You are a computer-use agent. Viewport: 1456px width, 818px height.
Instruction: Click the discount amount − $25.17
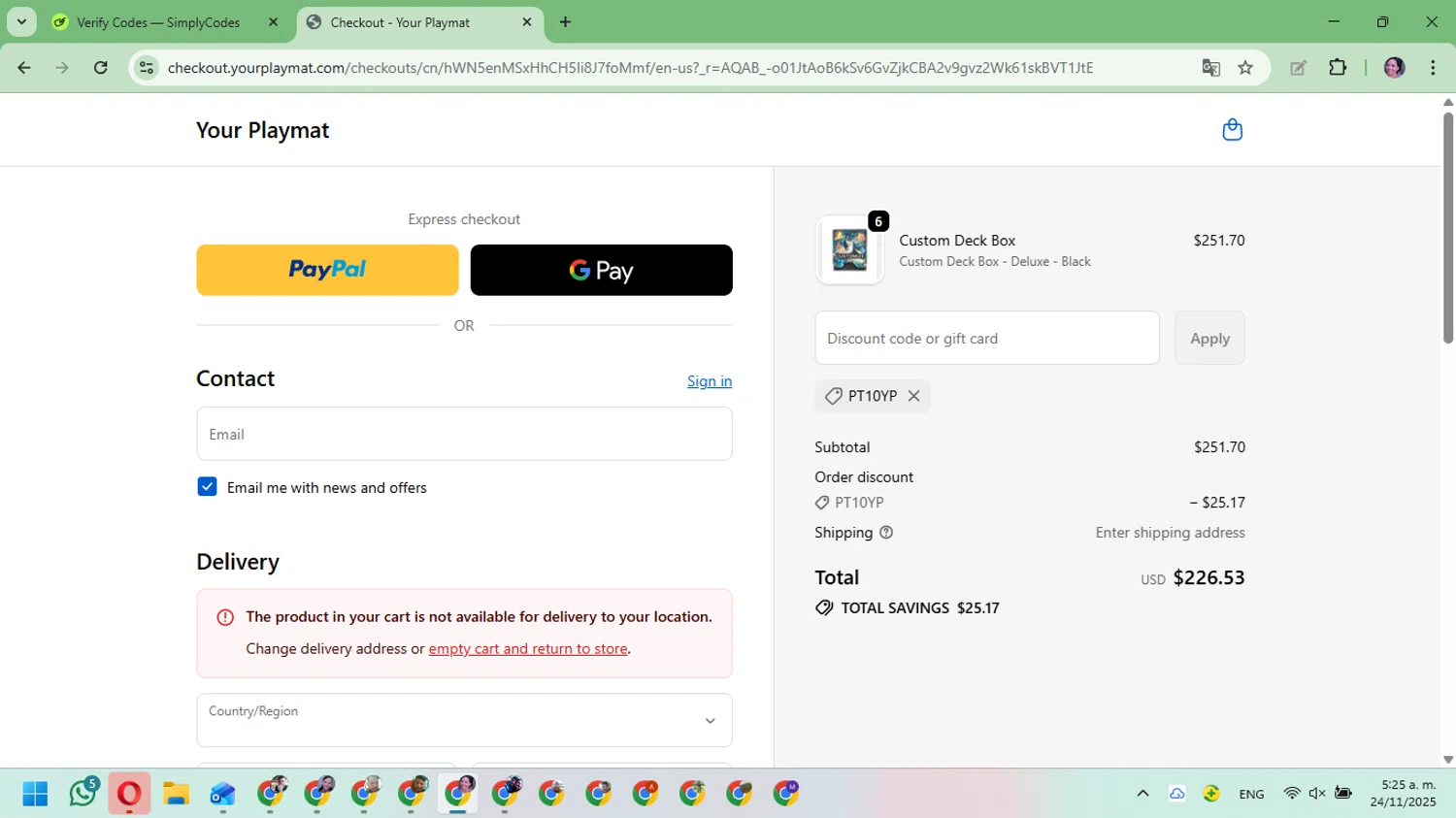pos(1217,503)
